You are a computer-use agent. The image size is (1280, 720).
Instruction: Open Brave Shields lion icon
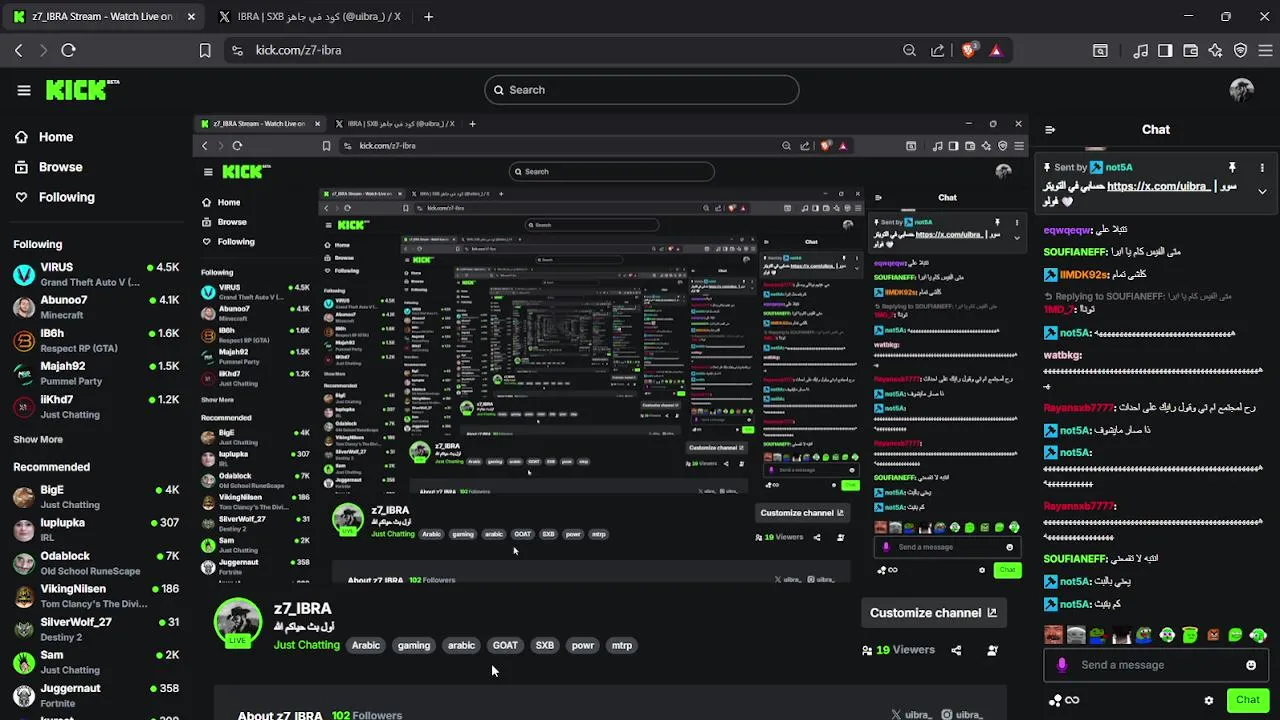pyautogui.click(x=968, y=50)
